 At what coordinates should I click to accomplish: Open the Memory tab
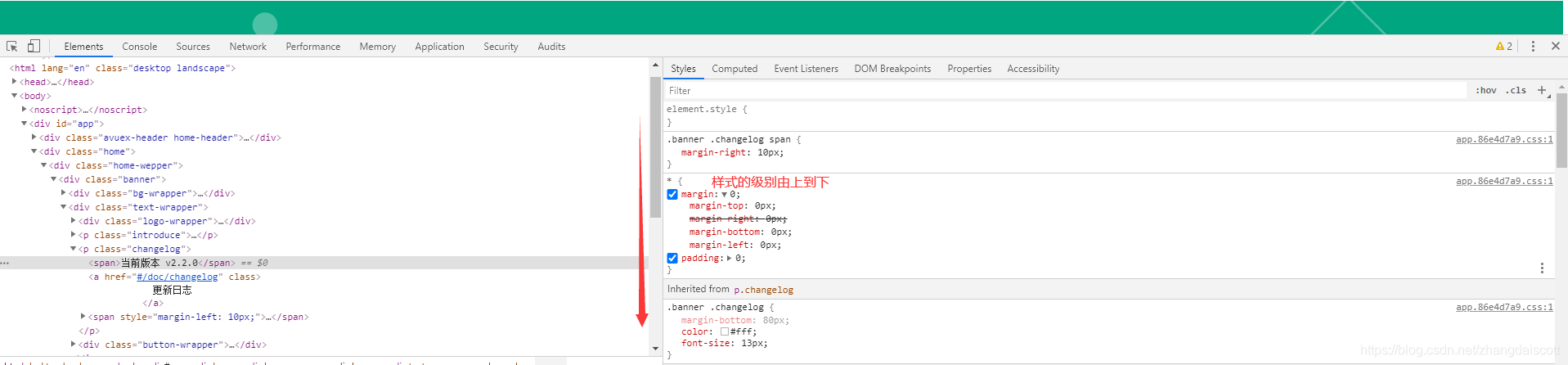coord(378,47)
